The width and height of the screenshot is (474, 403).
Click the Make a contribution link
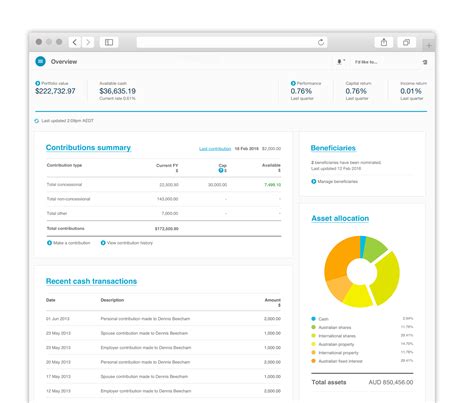click(x=69, y=243)
